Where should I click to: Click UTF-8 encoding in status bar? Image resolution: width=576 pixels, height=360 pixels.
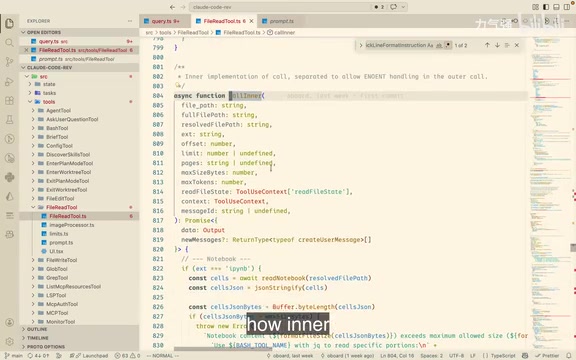456,356
